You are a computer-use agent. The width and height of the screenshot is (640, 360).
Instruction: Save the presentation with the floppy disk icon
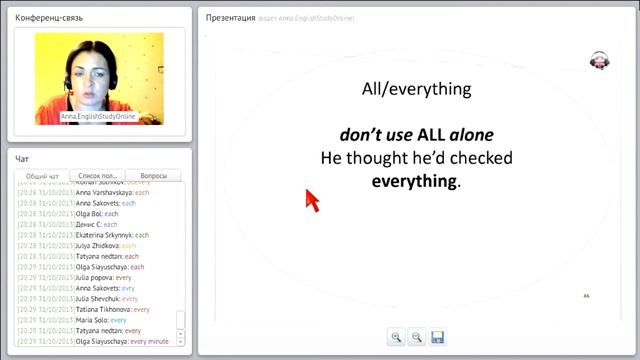click(437, 337)
